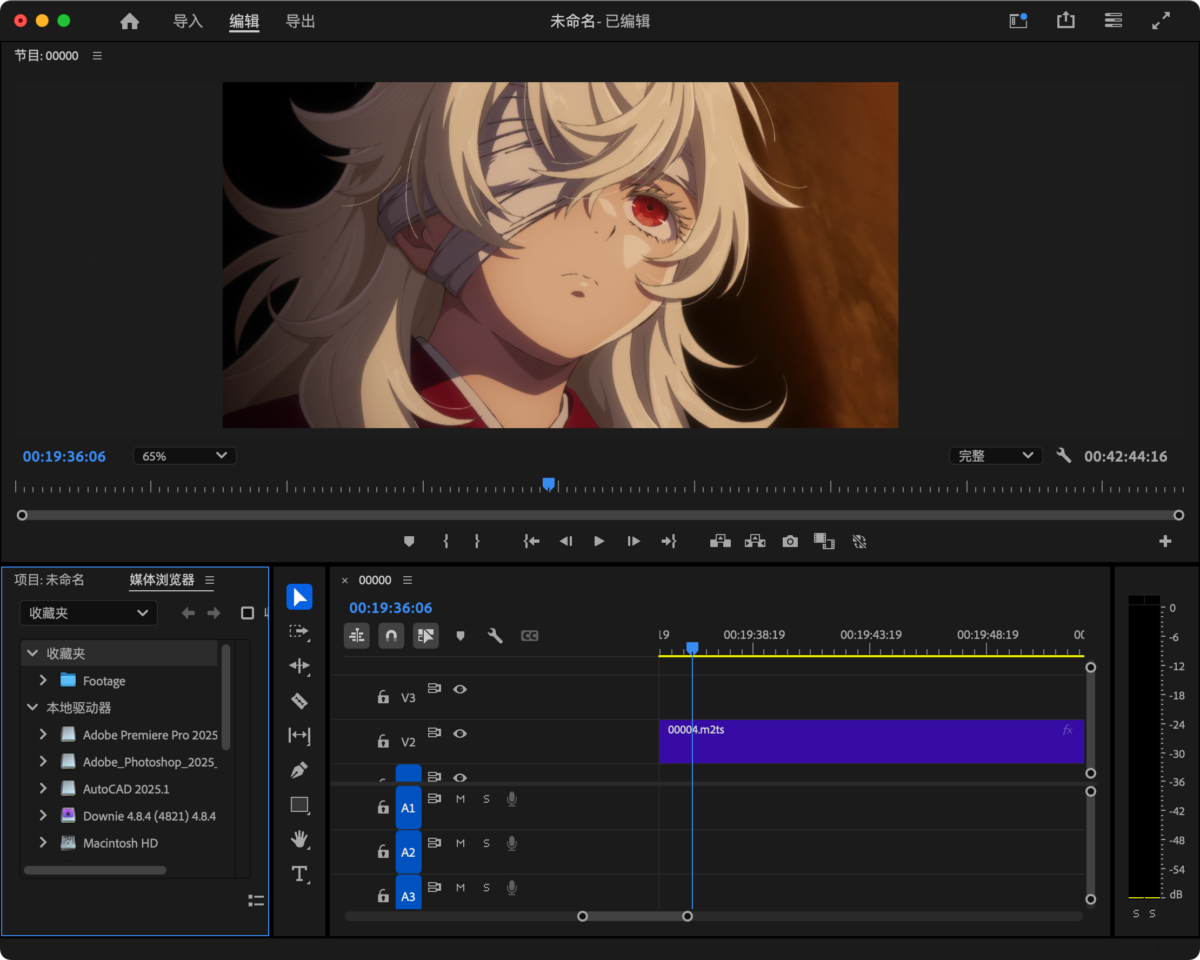
Task: Step back one frame
Action: (565, 541)
